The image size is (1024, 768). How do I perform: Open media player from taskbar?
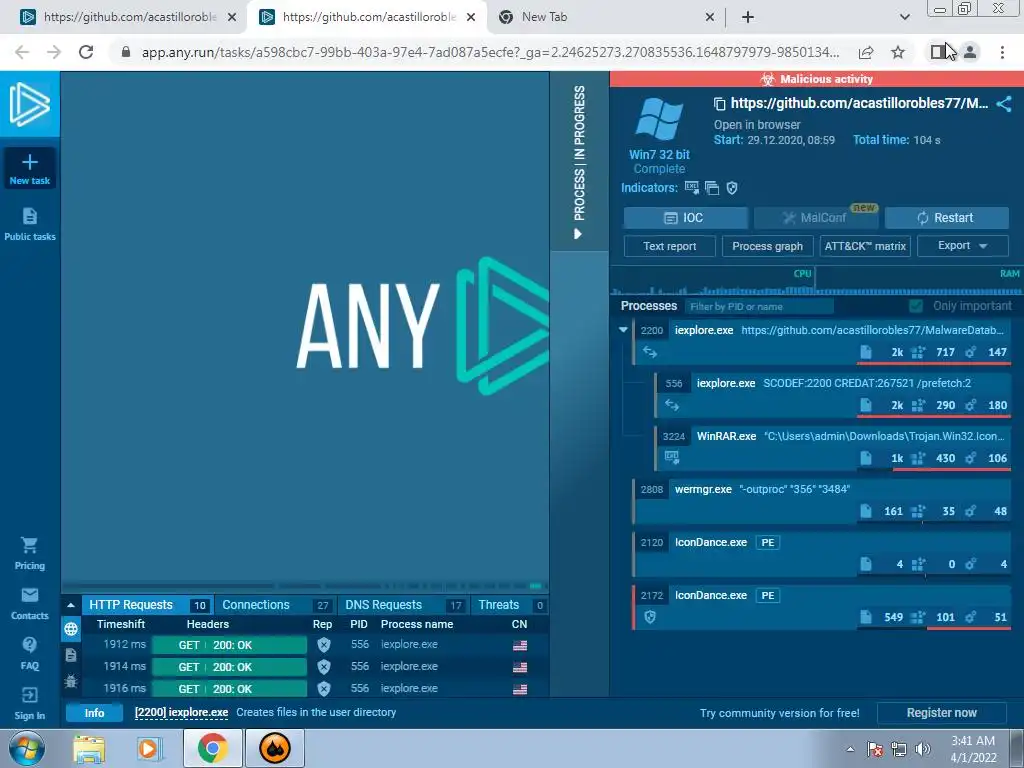148,748
